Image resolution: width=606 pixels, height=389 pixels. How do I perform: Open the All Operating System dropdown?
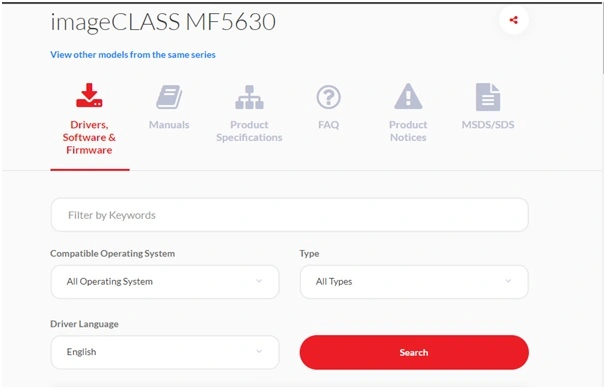coord(165,282)
